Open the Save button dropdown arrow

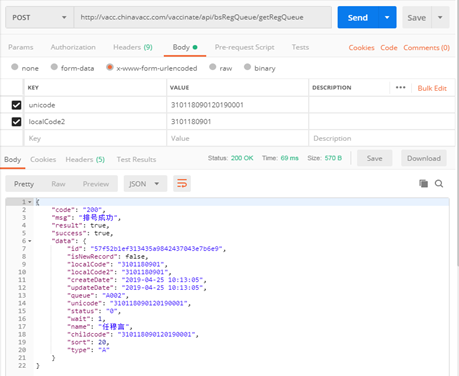[440, 17]
